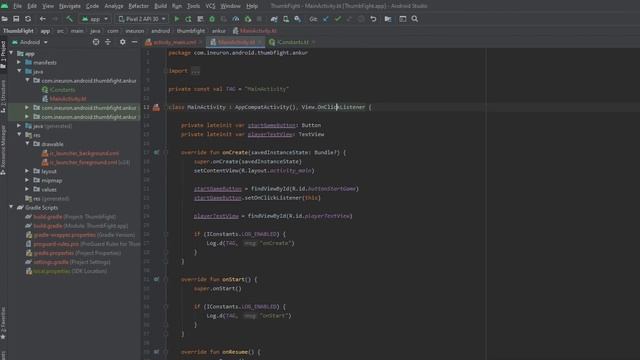Select gradle-wrapper.properties file
Image resolution: width=640 pixels, height=360 pixels.
(x=64, y=235)
